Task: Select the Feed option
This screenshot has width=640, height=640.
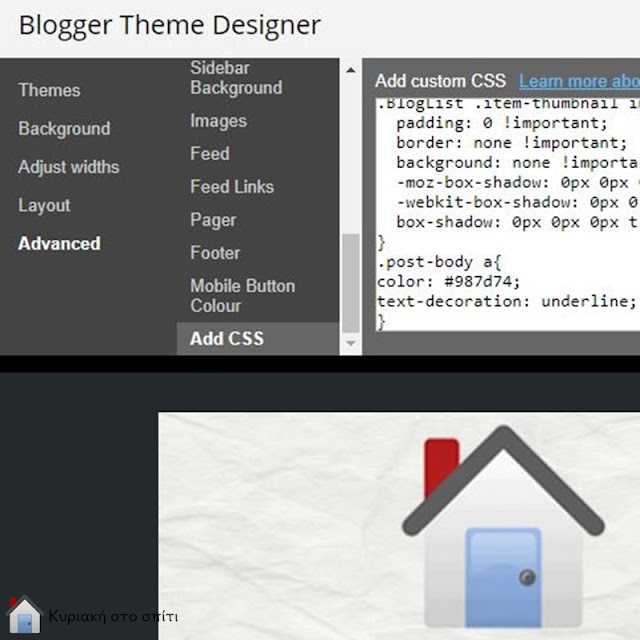Action: (210, 154)
